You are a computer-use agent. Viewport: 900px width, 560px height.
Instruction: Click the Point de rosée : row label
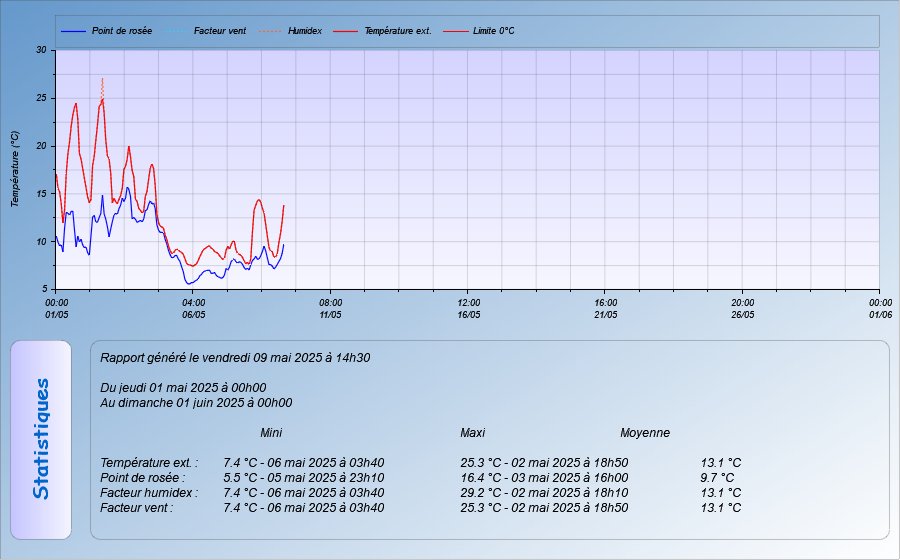(x=143, y=477)
